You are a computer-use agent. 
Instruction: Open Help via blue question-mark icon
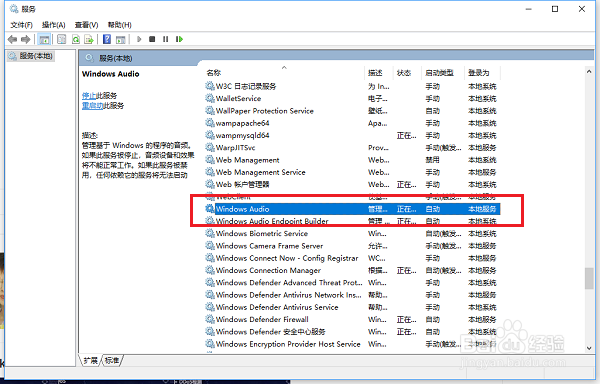coord(107,39)
